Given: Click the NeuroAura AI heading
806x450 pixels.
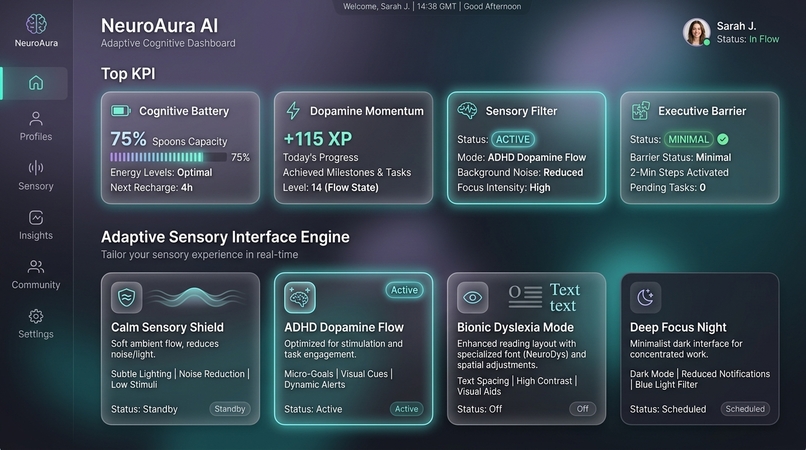Looking at the screenshot, I should [159, 25].
